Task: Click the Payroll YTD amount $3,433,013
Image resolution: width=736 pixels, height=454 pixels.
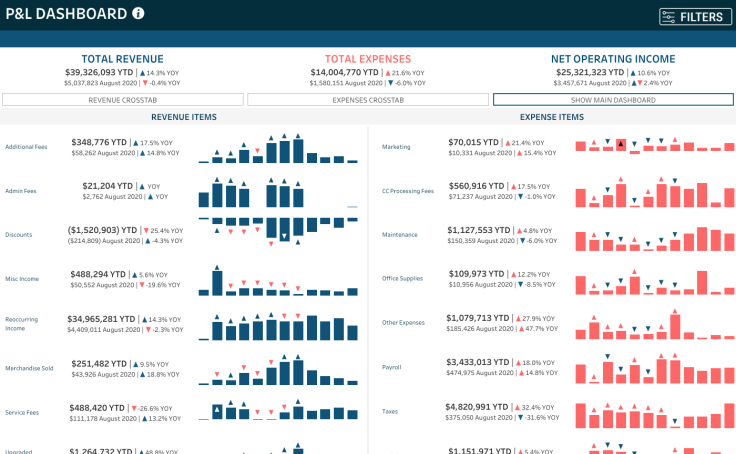Action: [478, 362]
